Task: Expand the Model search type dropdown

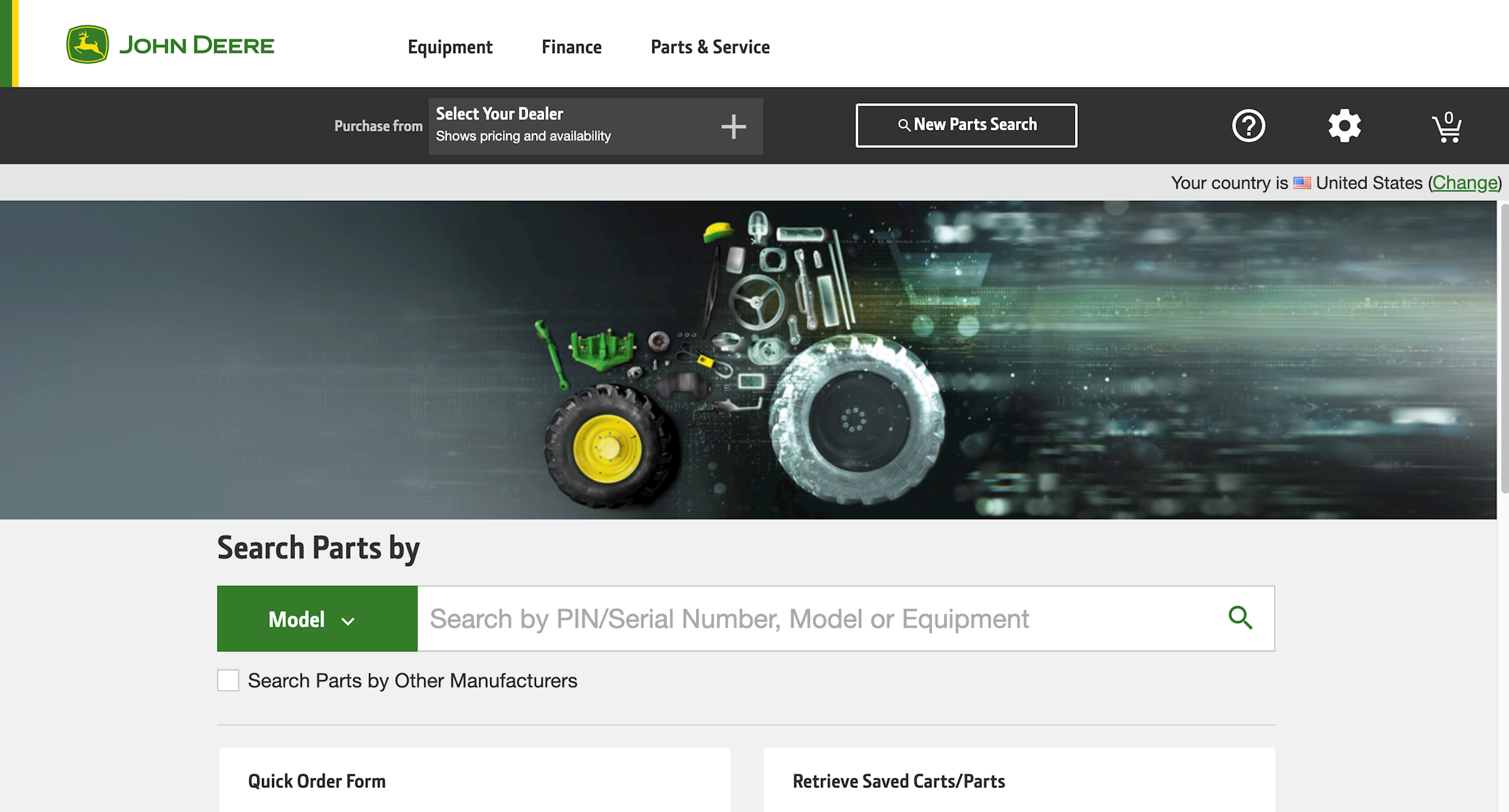Action: pos(317,619)
